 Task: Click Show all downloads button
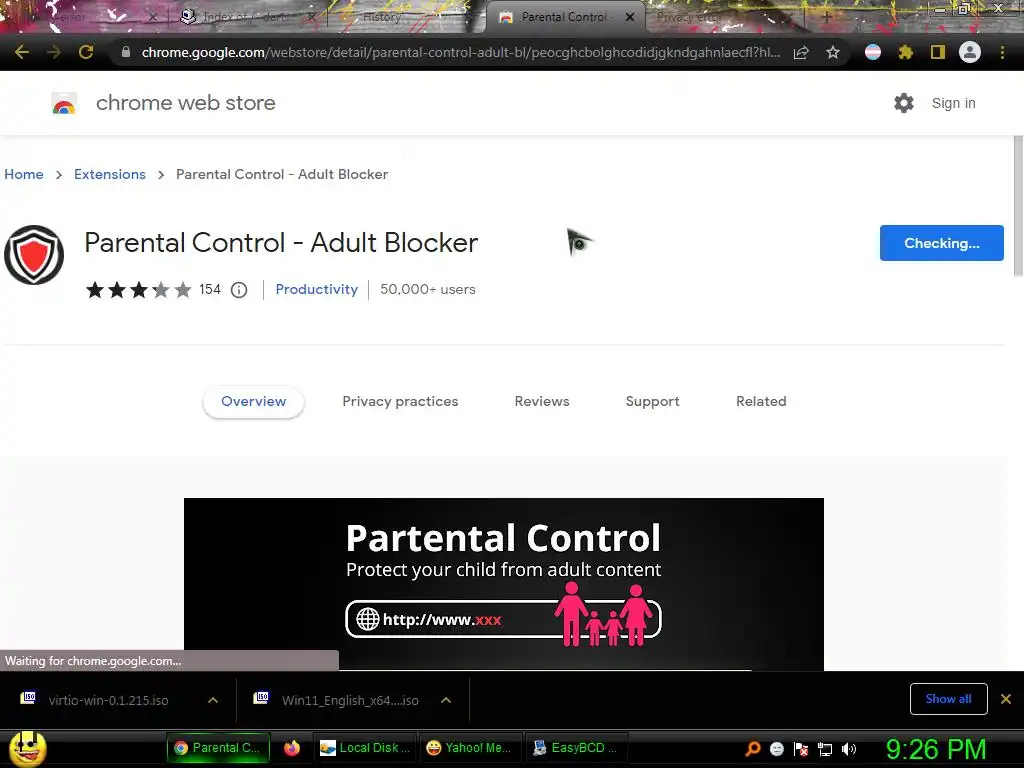click(x=948, y=699)
